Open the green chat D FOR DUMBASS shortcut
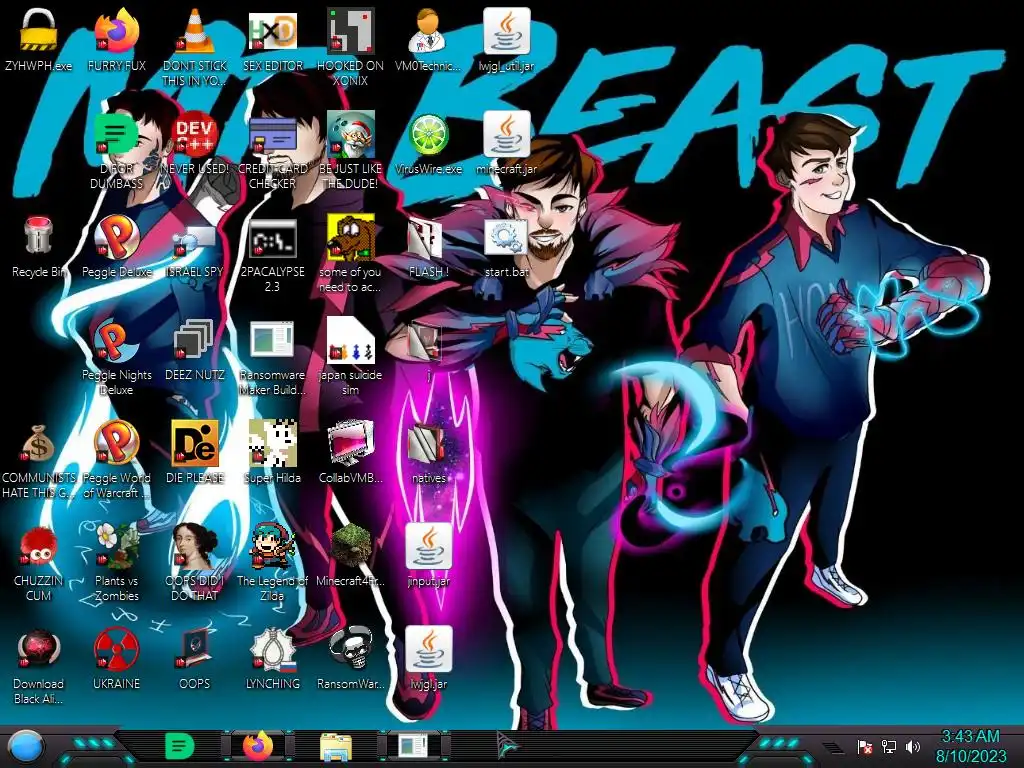 tap(116, 133)
